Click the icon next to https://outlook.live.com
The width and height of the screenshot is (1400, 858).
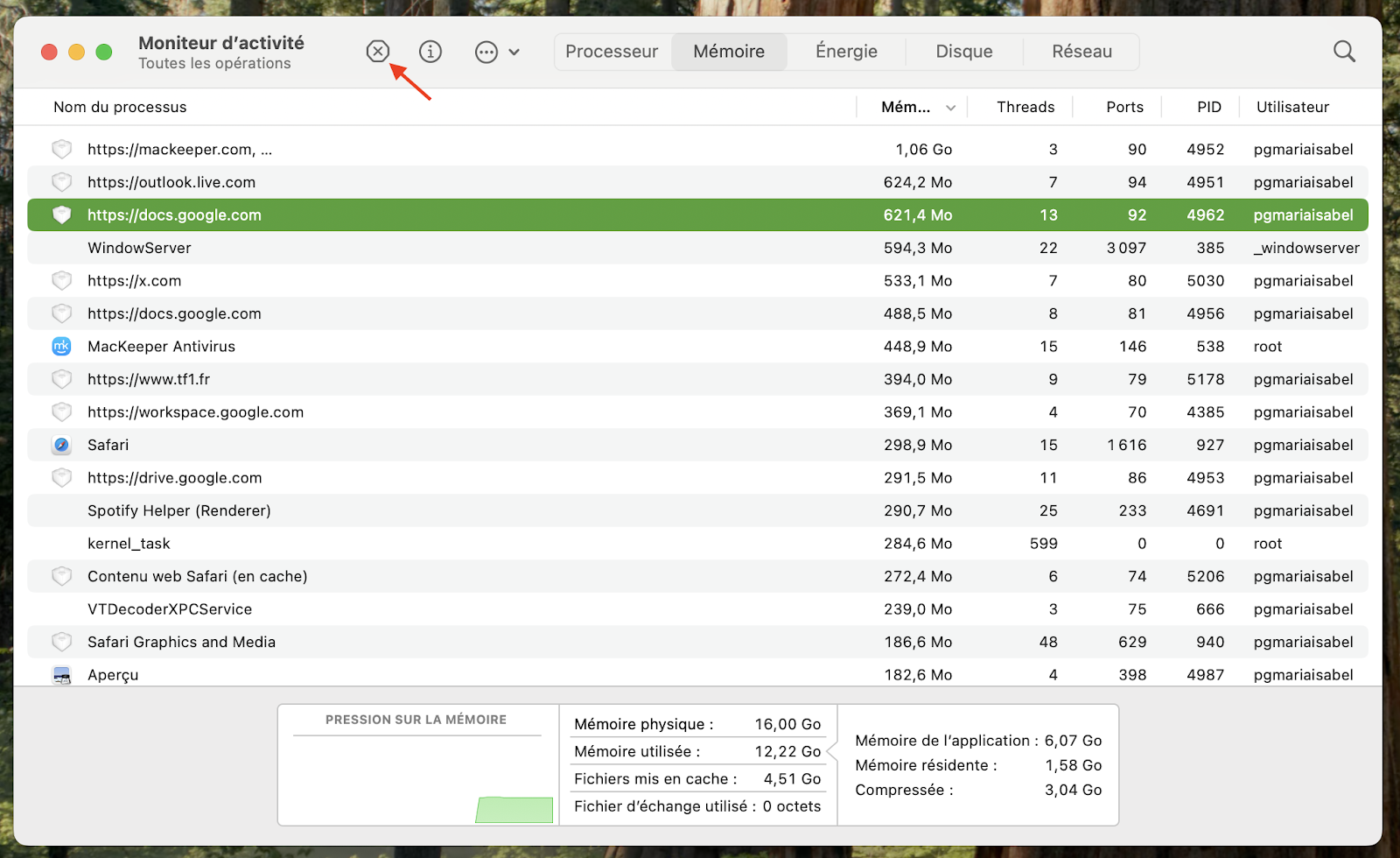click(61, 182)
